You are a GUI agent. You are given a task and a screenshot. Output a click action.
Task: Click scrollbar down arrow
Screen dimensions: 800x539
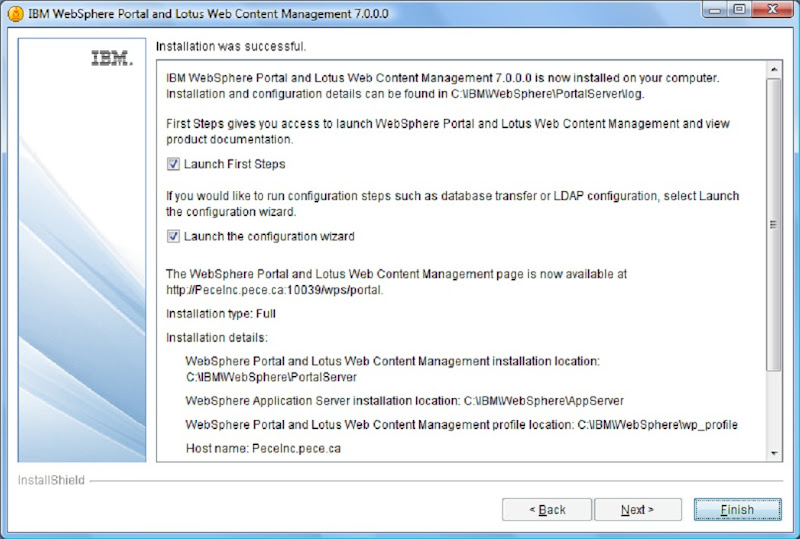[x=774, y=453]
